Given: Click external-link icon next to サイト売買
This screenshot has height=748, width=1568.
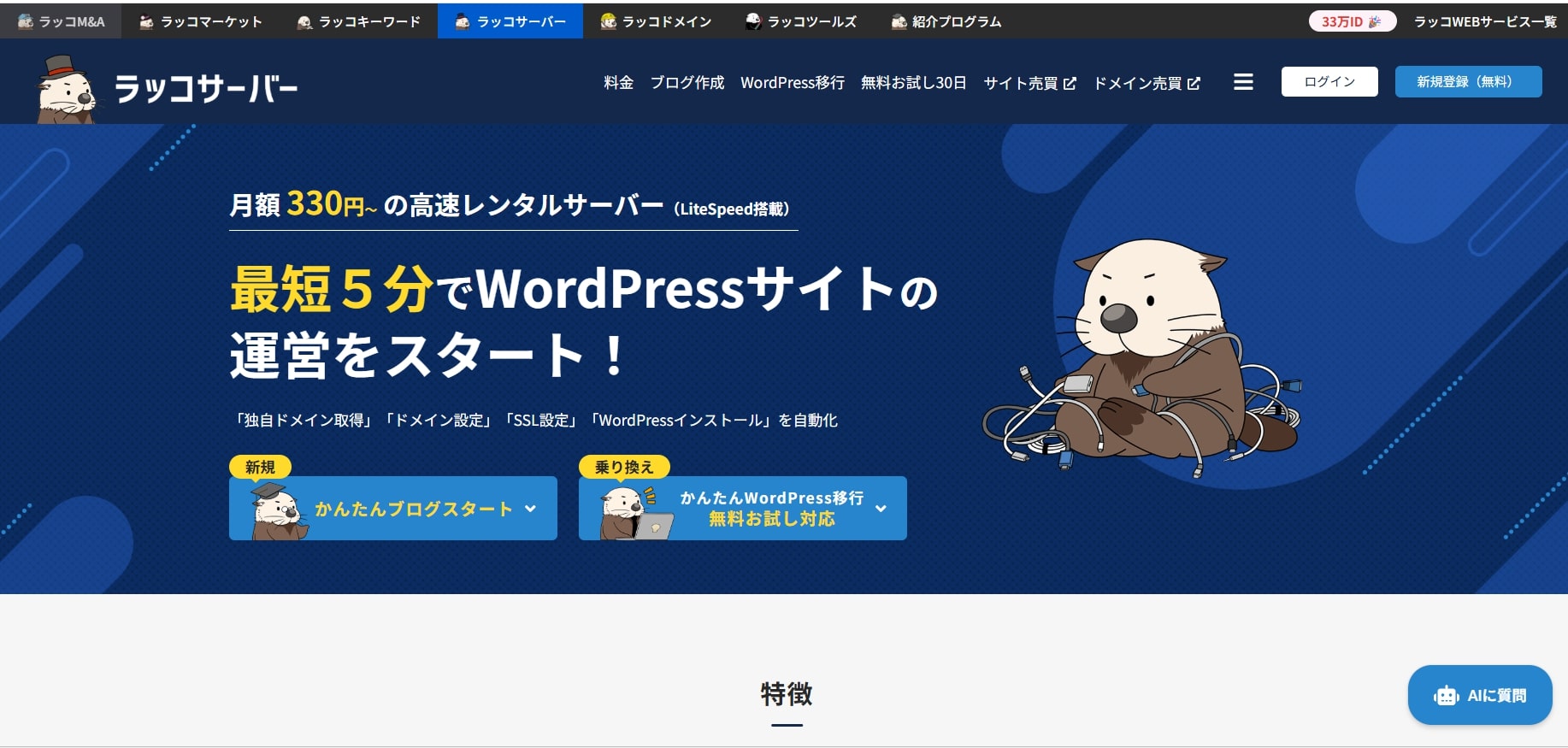Looking at the screenshot, I should (x=1070, y=84).
